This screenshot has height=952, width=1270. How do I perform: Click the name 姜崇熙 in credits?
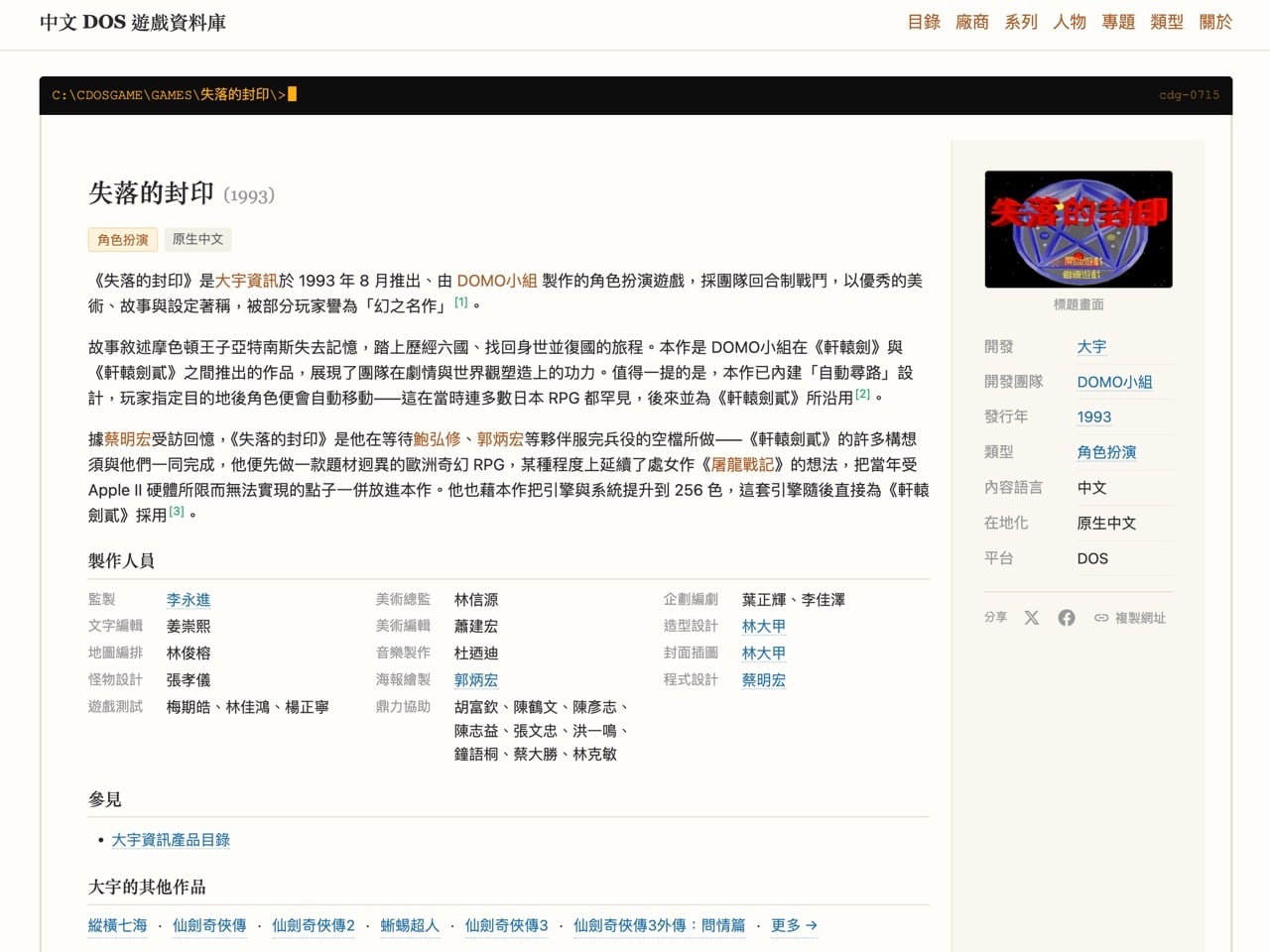click(x=189, y=627)
